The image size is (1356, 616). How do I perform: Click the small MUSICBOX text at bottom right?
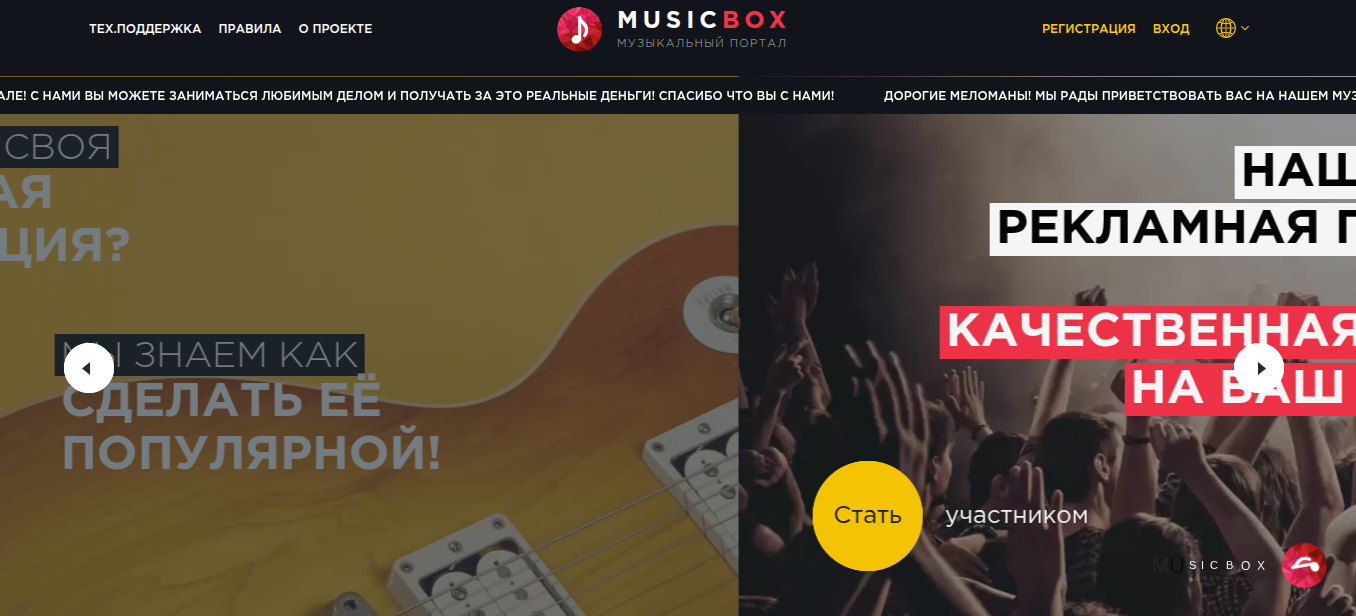pyautogui.click(x=1210, y=565)
